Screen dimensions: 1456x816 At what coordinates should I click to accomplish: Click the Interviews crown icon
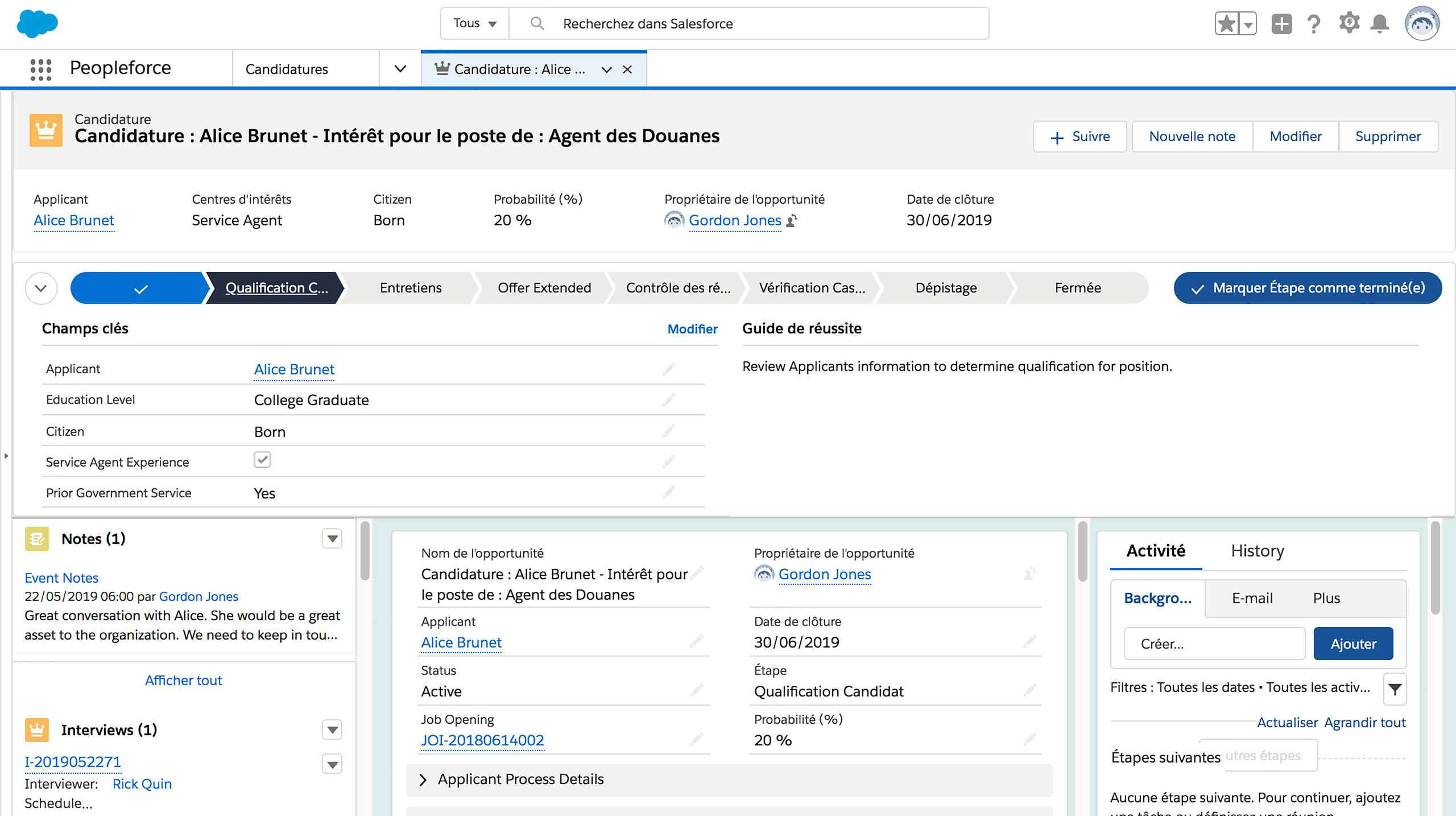tap(37, 730)
